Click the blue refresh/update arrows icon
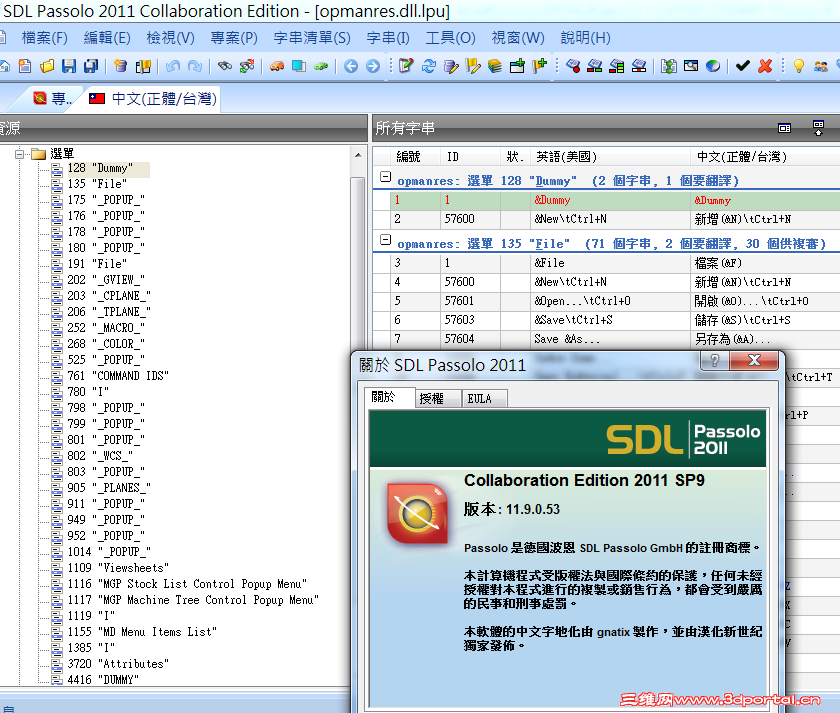This screenshot has height=713, width=840. tap(429, 66)
